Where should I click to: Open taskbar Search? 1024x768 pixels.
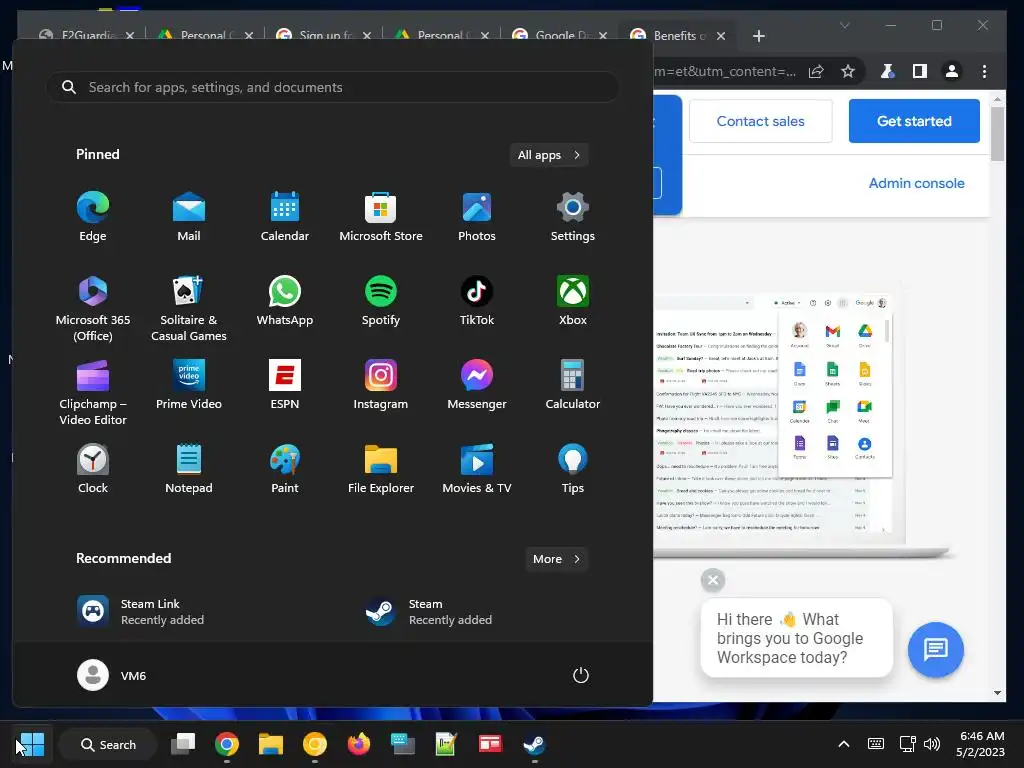coord(108,744)
